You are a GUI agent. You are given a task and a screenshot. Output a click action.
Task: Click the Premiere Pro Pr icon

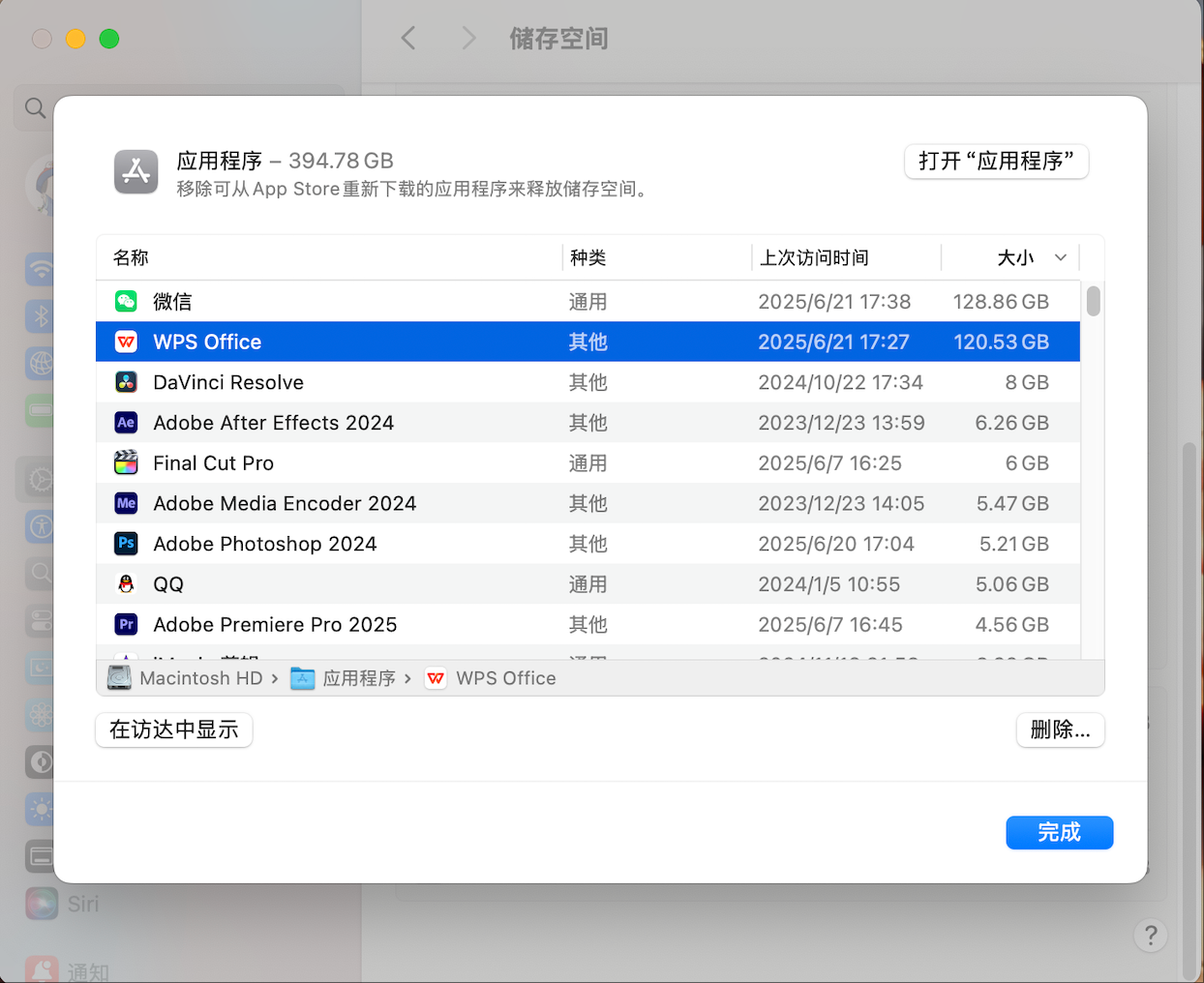pyautogui.click(x=126, y=624)
